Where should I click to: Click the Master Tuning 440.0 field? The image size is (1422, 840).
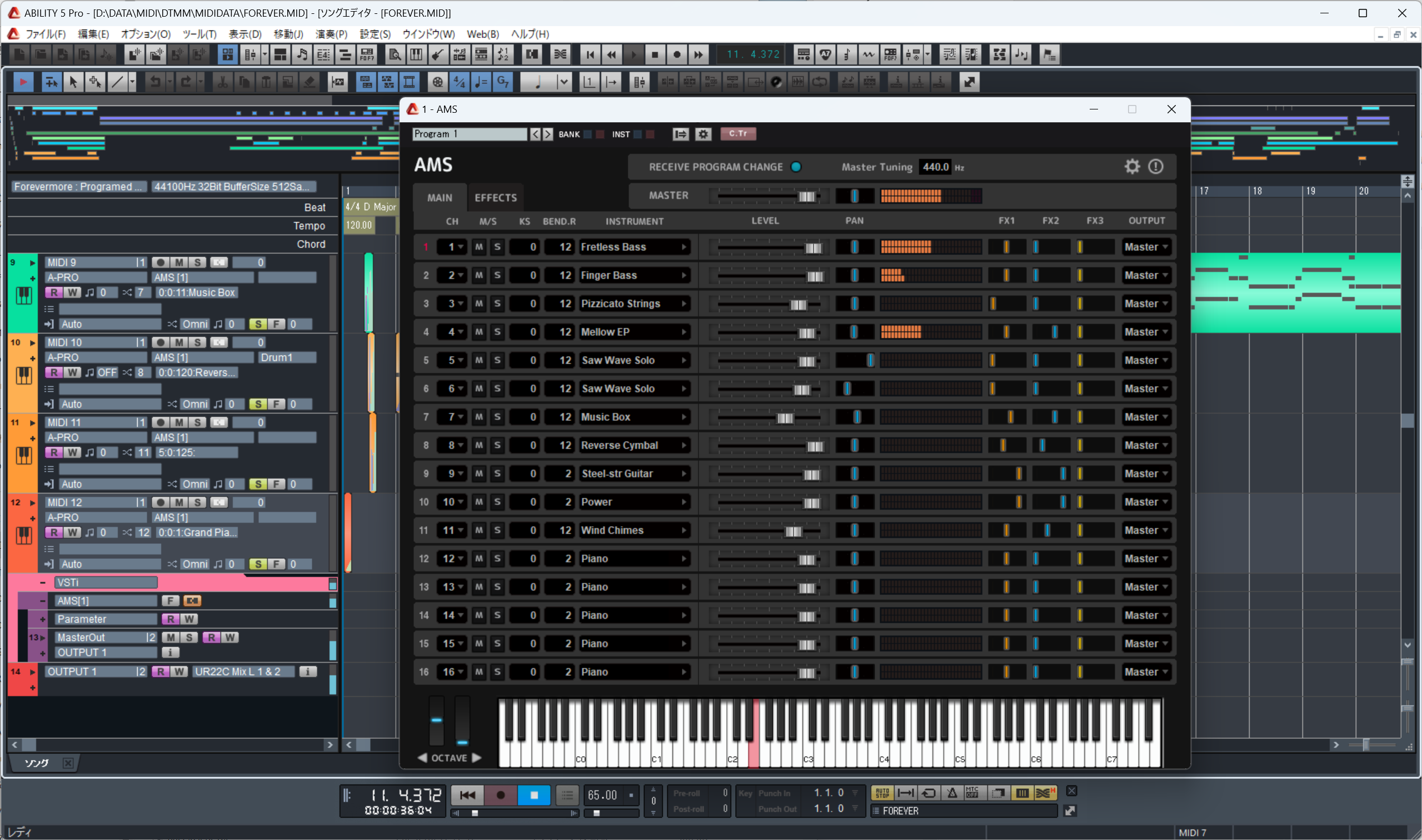(935, 167)
